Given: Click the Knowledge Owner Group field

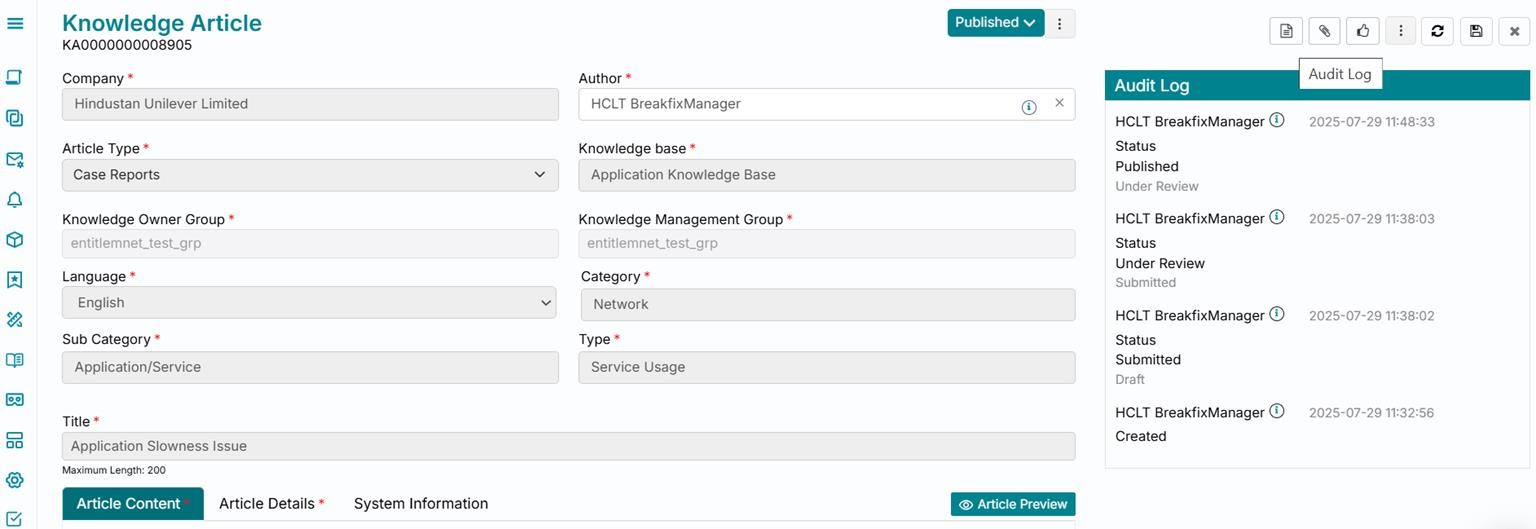Looking at the screenshot, I should 310,244.
